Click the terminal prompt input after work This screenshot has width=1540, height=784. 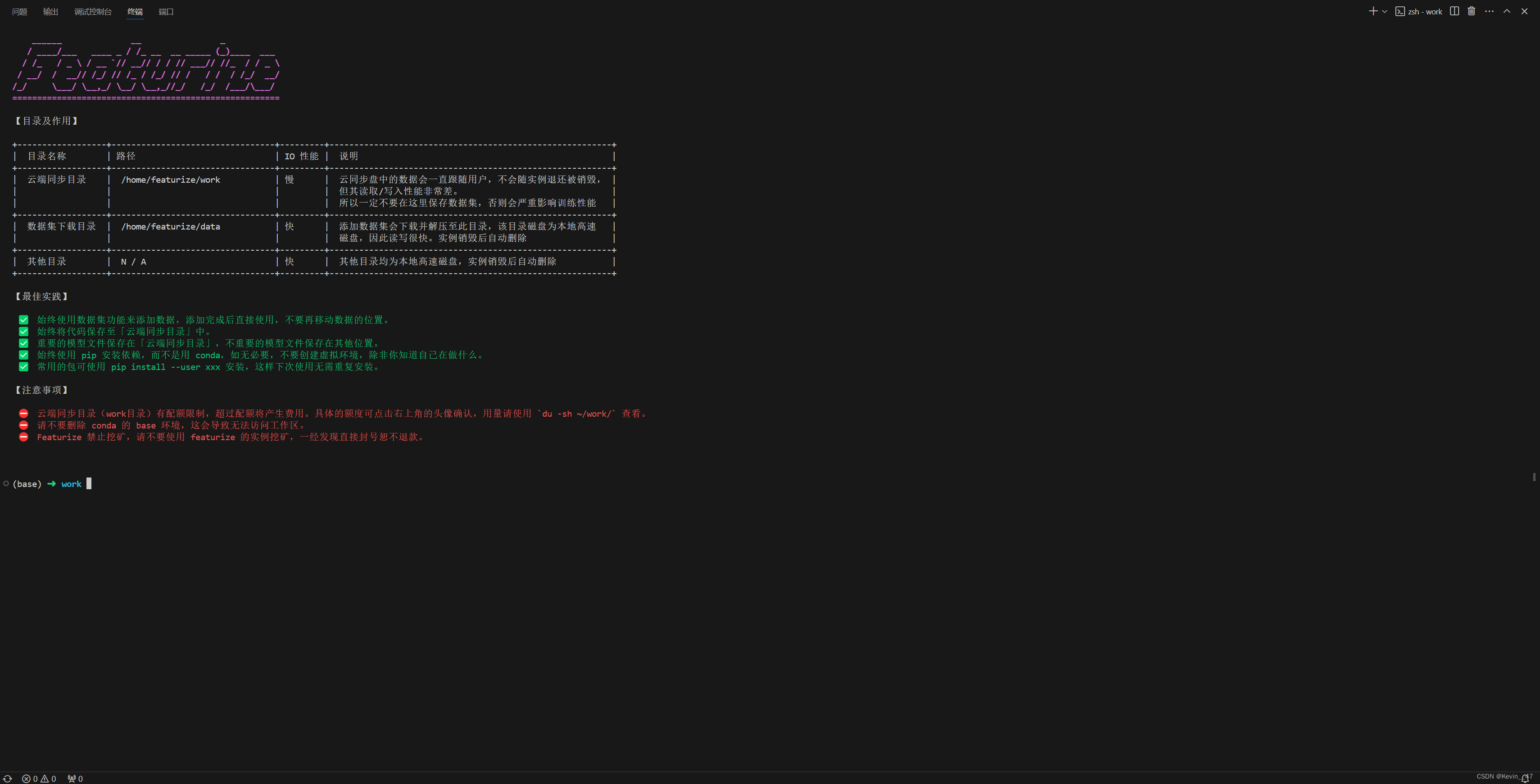coord(89,484)
